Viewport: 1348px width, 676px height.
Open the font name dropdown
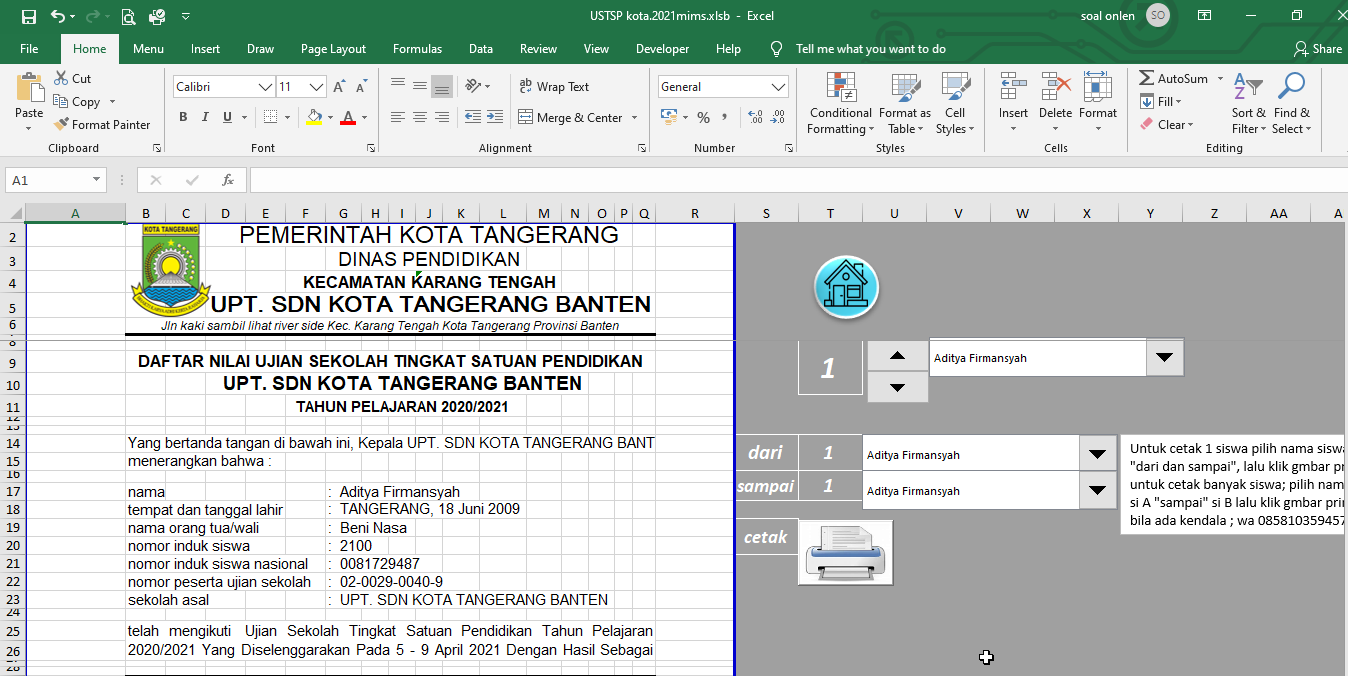(x=265, y=87)
